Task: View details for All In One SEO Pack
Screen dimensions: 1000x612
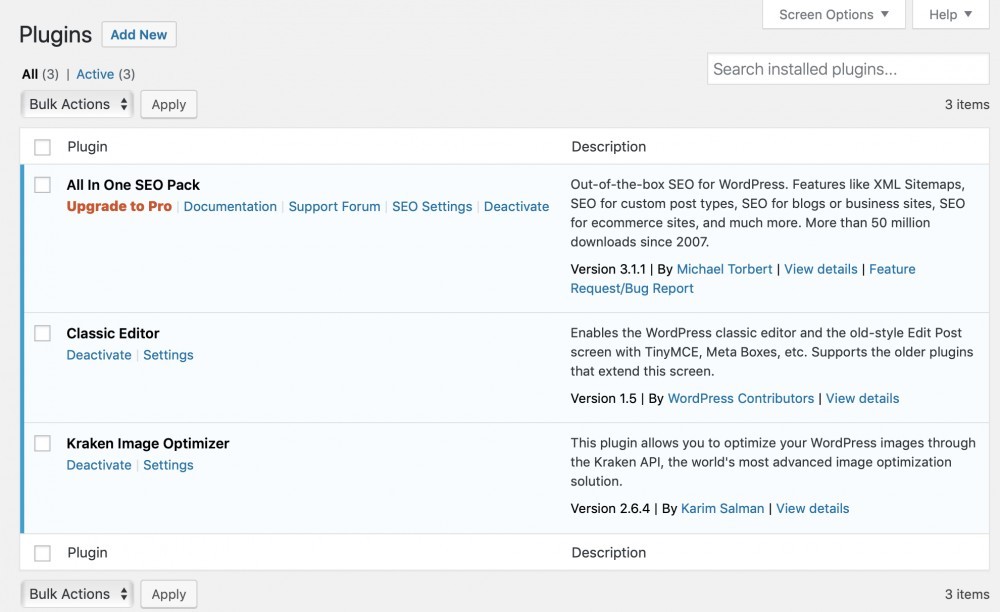Action: pos(820,269)
